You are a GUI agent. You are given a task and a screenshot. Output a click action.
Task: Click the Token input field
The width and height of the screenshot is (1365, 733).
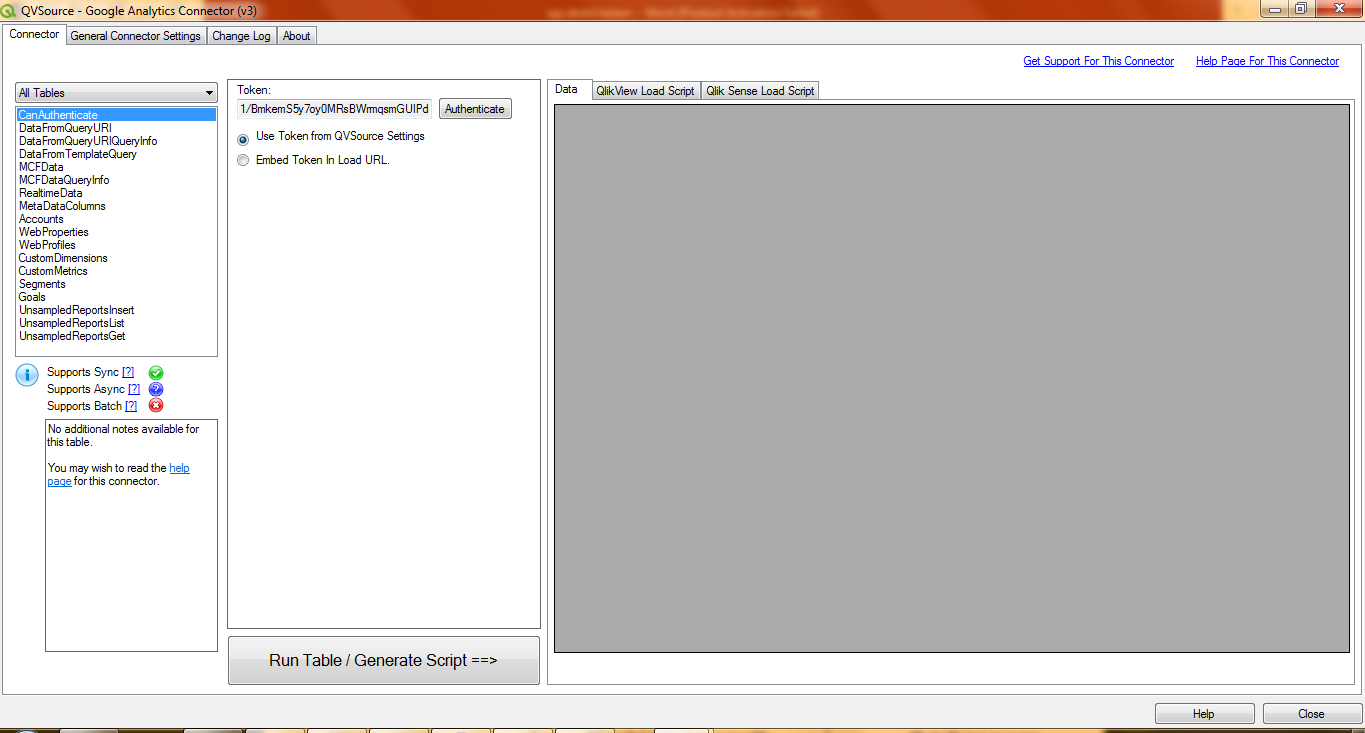coord(334,109)
